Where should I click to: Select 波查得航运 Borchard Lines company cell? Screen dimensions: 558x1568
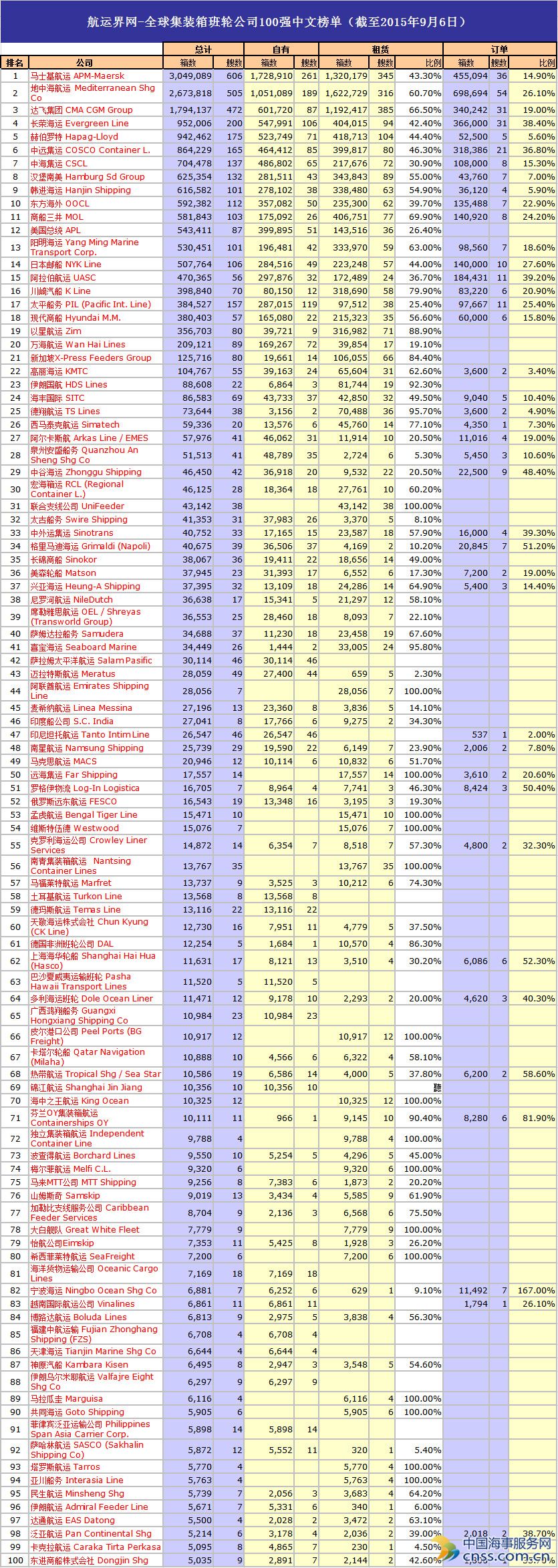[x=83, y=1156]
